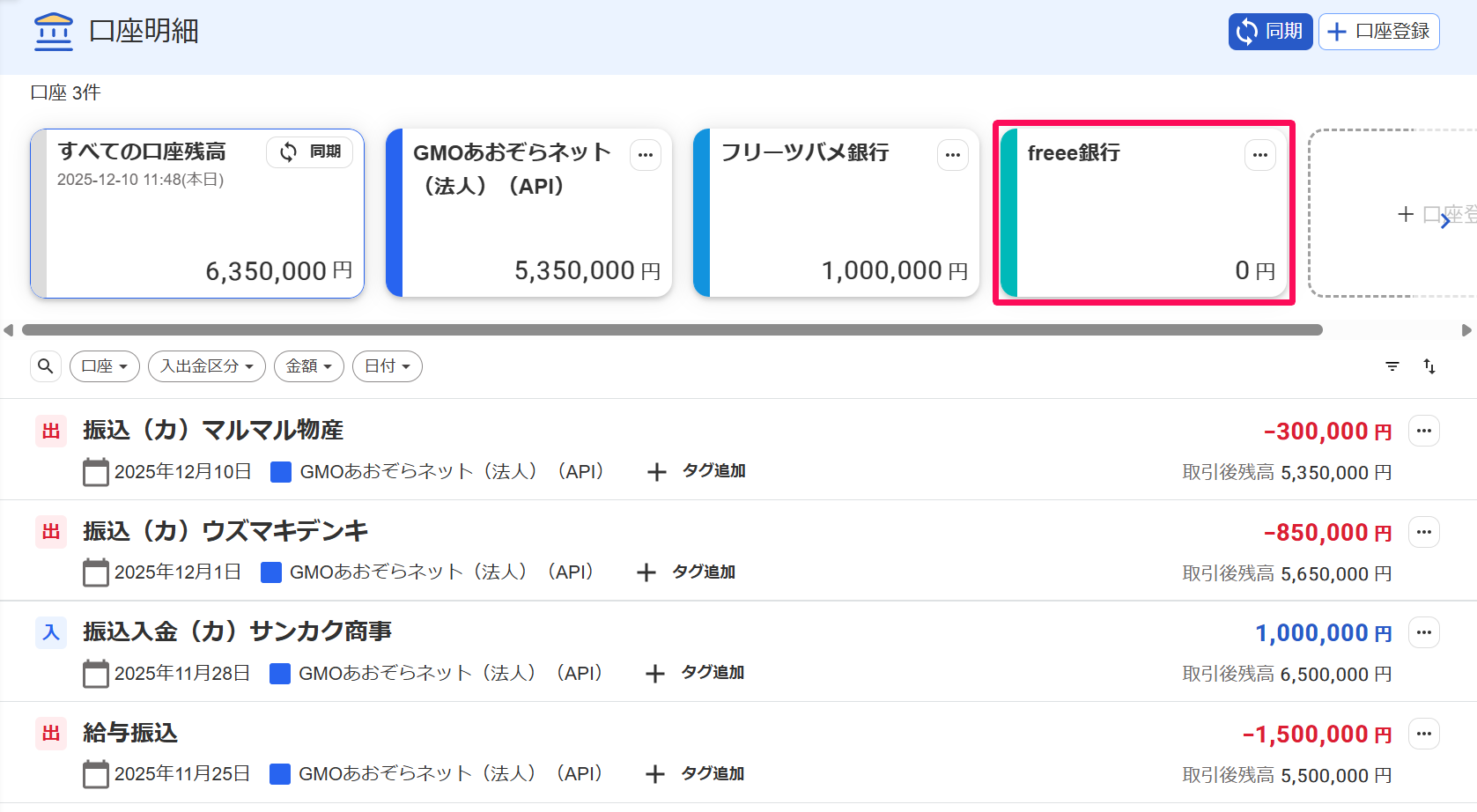Image resolution: width=1477 pixels, height=812 pixels.
Task: Click the 同期 sync button in header
Action: 1270,32
